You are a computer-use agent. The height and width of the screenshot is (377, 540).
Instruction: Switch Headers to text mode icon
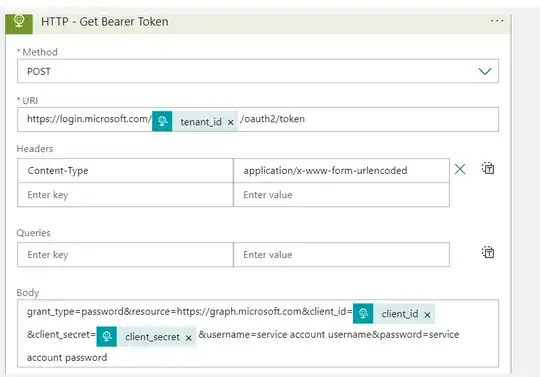488,168
